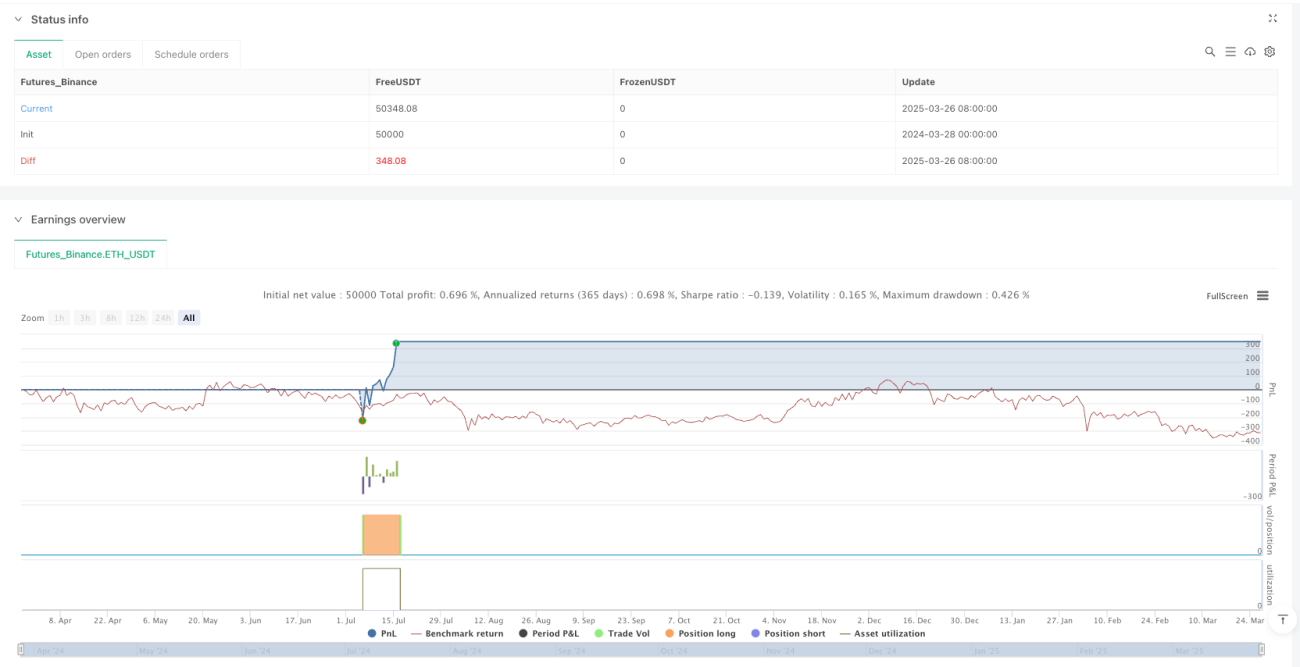Open table settings gear icon
1300x667 pixels.
coord(1270,52)
